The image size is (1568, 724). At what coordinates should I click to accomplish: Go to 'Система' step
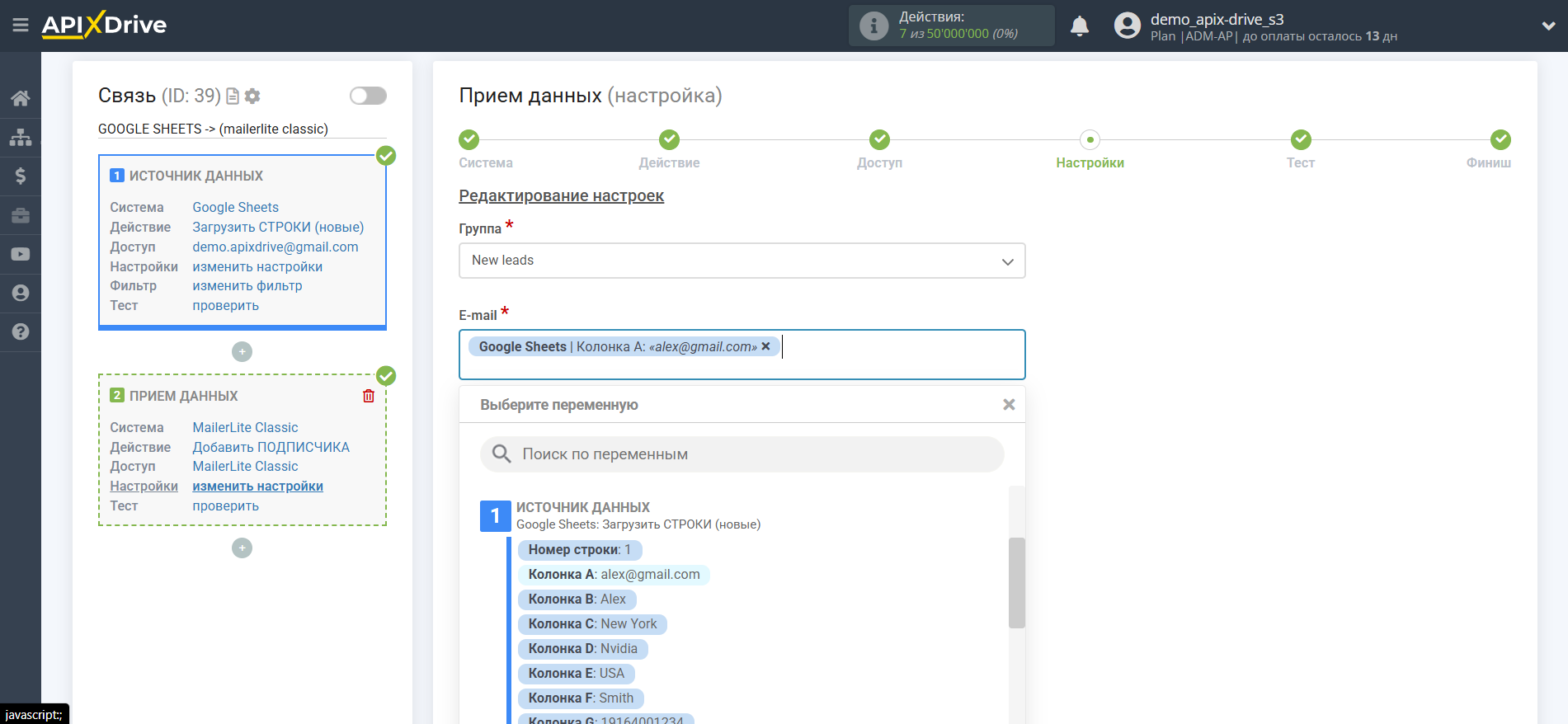tap(486, 163)
